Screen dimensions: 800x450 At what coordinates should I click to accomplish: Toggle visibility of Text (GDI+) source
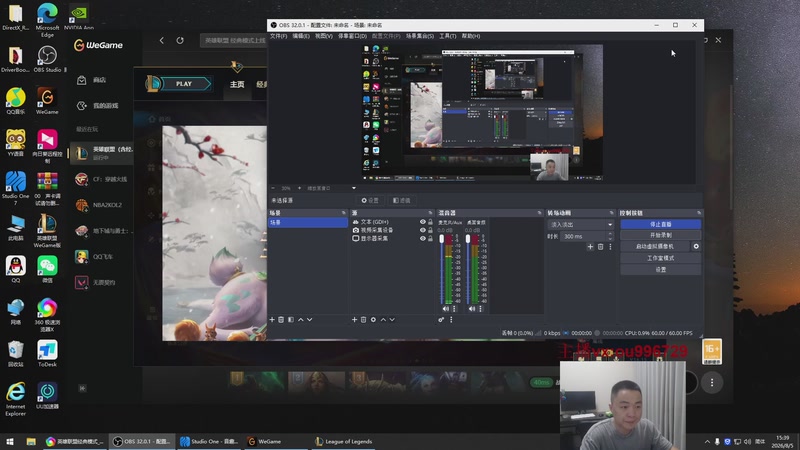pos(422,222)
